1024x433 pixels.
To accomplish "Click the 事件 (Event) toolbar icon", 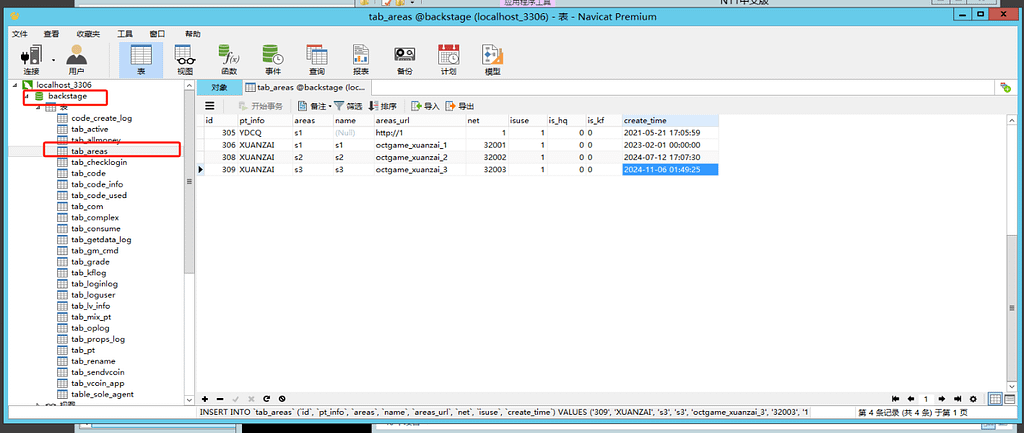I will pos(272,59).
